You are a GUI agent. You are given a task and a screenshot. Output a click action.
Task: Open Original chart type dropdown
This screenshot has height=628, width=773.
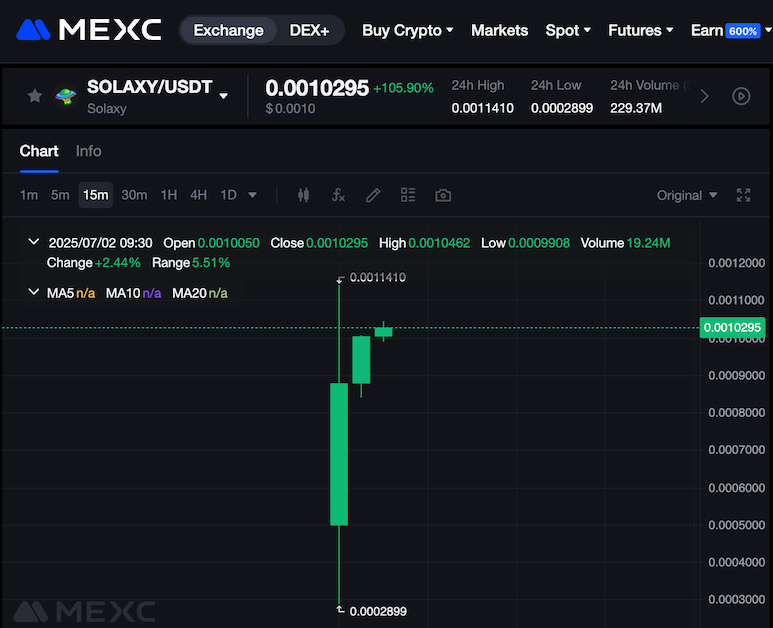(x=687, y=195)
